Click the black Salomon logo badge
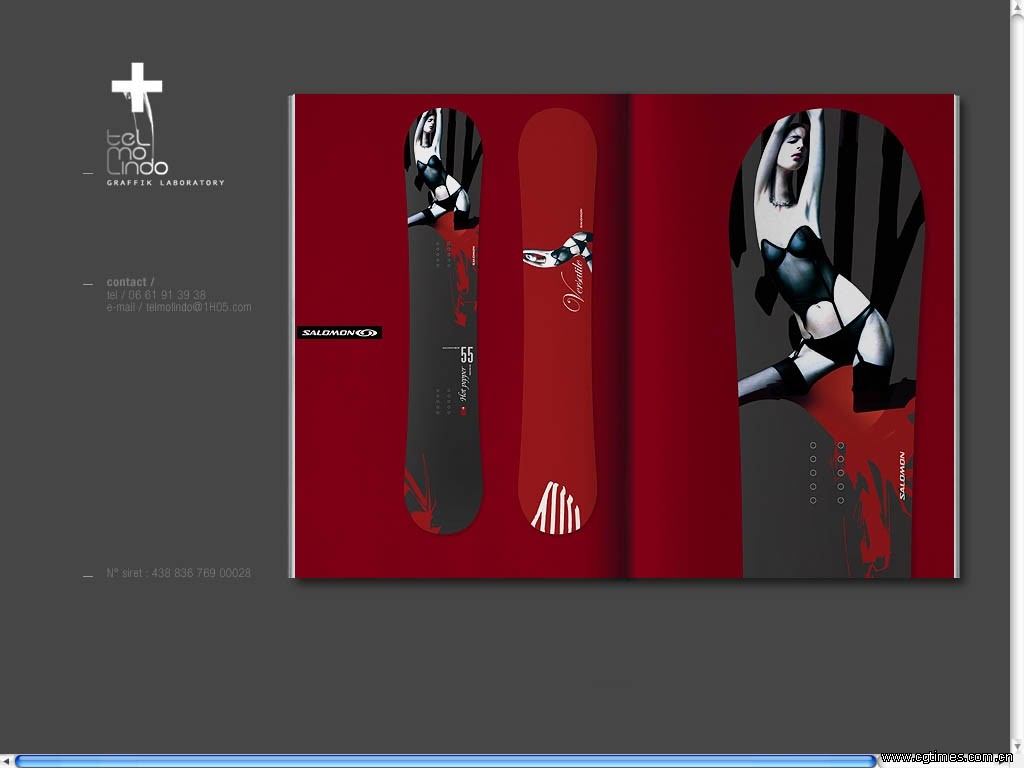Image resolution: width=1024 pixels, height=768 pixels. tap(339, 333)
